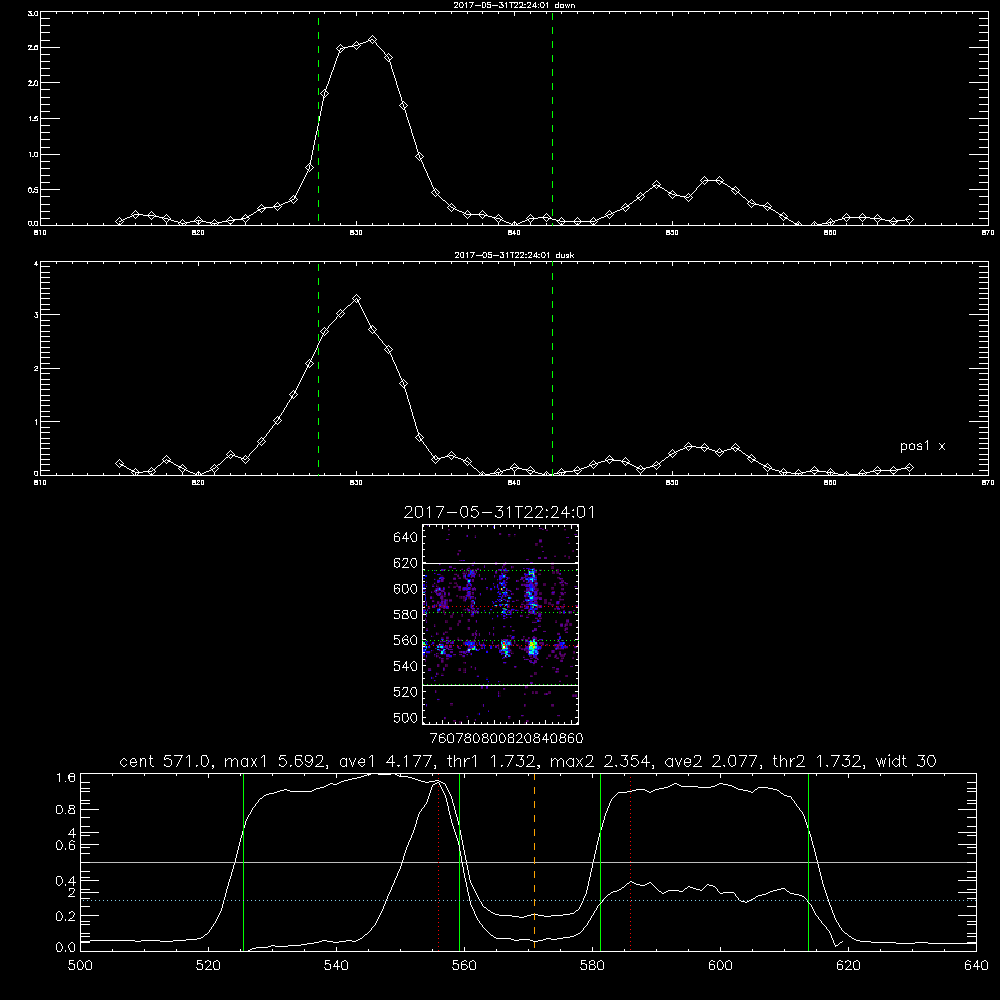Click red dotted line near 586 in bottom plot

[x=631, y=861]
